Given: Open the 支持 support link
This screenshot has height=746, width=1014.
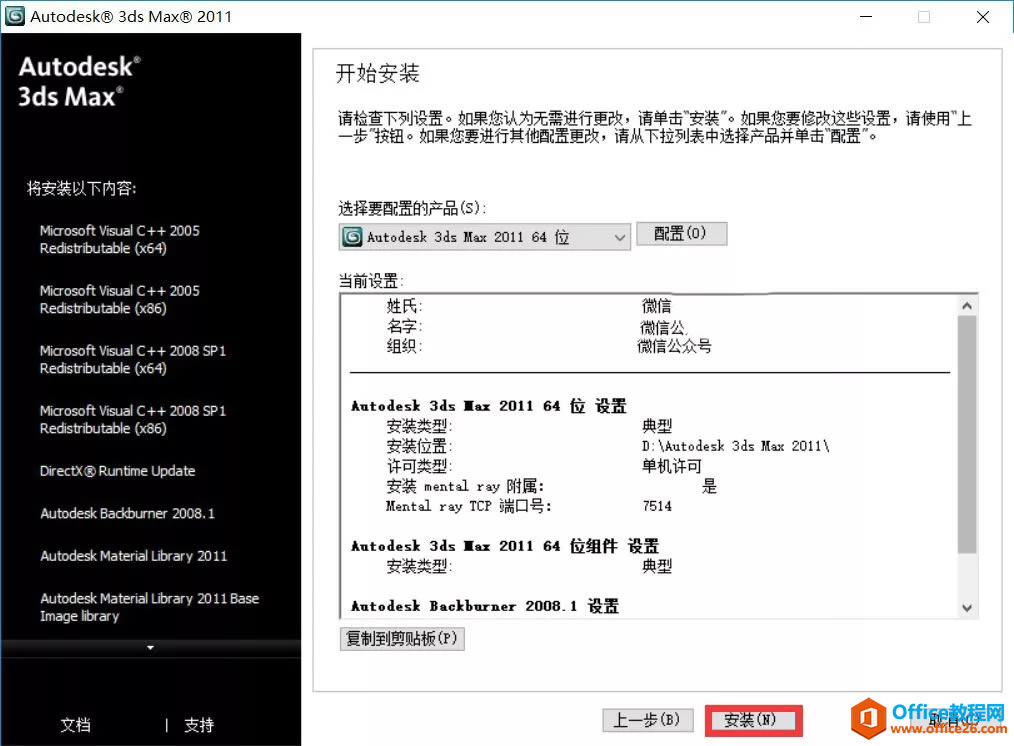Looking at the screenshot, I should 199,725.
